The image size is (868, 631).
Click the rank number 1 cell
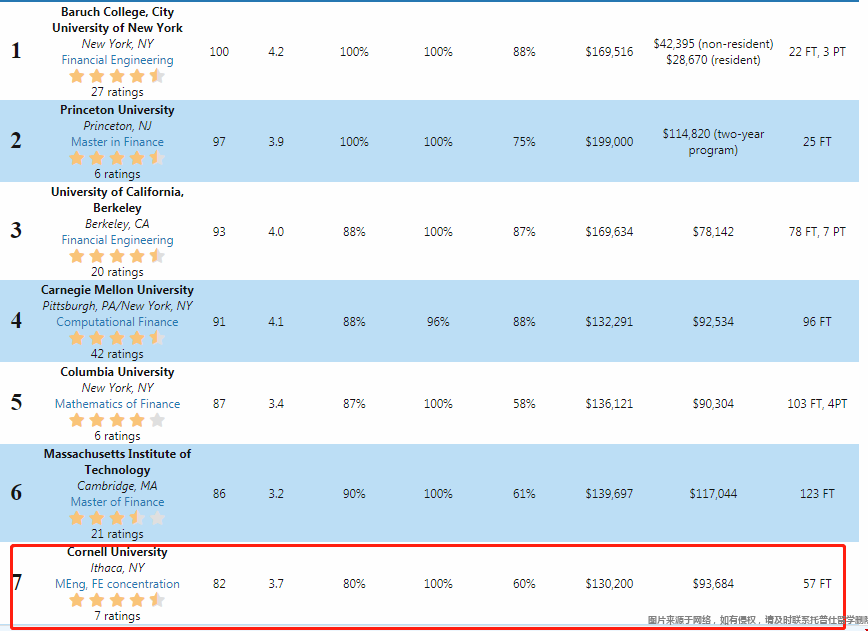pyautogui.click(x=16, y=51)
